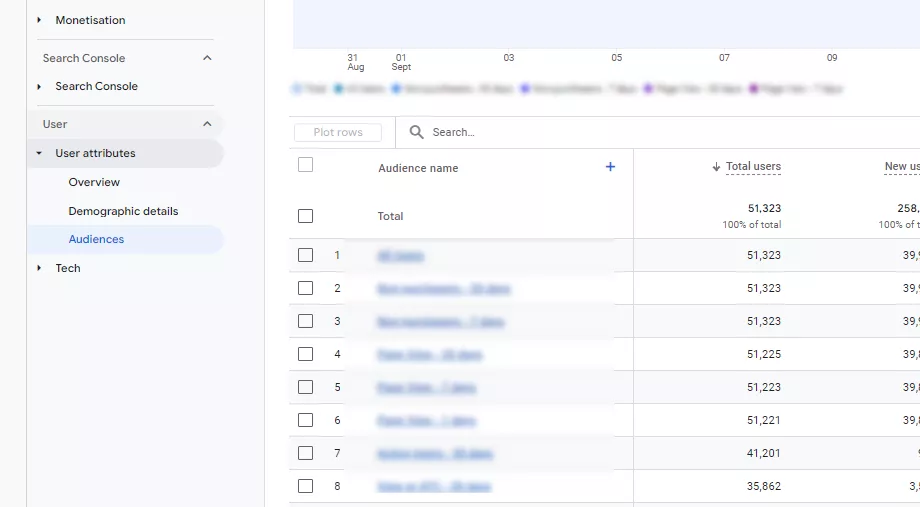Tick the checkbox for row 4
This screenshot has width=920, height=507.
[x=305, y=354]
